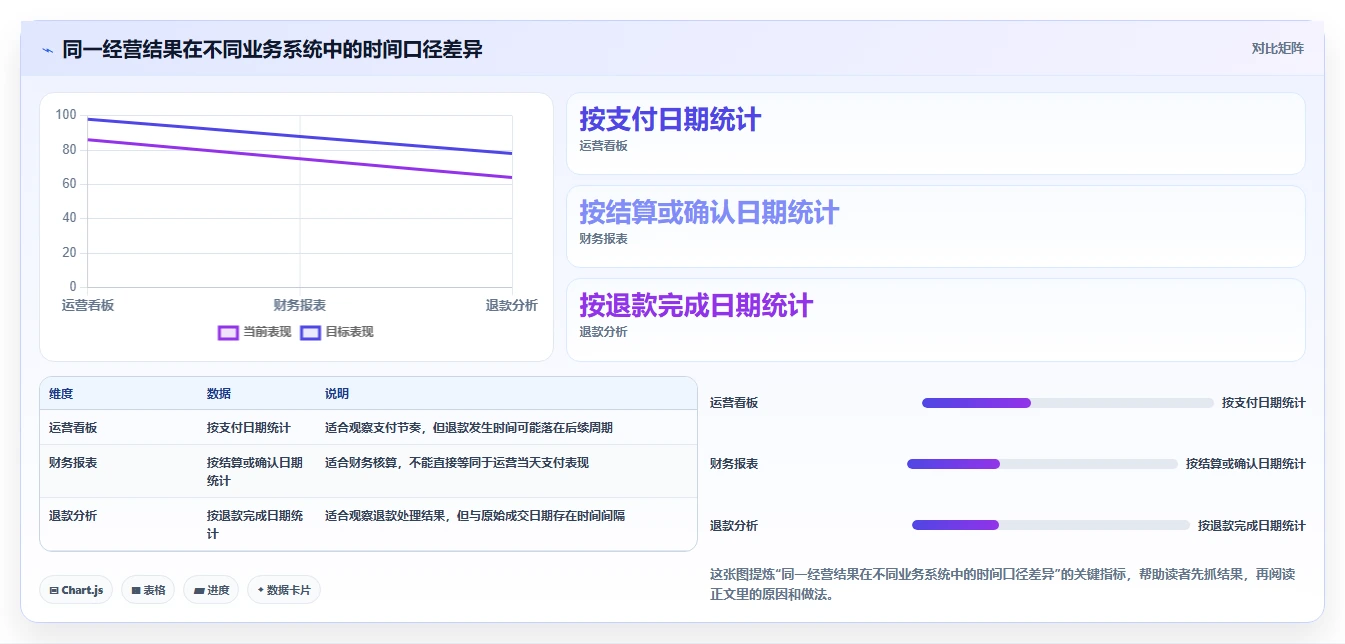This screenshot has height=644, width=1345.
Task: Click the 按支付日期统计 data card
Action: [x=935, y=134]
